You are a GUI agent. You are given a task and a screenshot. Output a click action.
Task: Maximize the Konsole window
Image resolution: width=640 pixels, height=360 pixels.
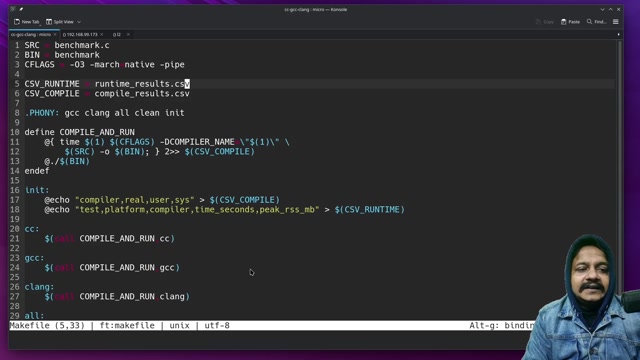pyautogui.click(x=611, y=9)
